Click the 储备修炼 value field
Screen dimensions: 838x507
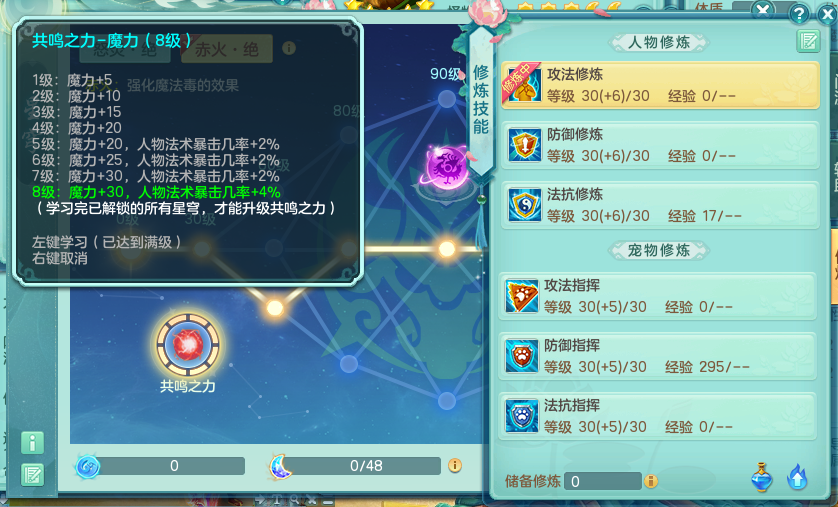603,481
